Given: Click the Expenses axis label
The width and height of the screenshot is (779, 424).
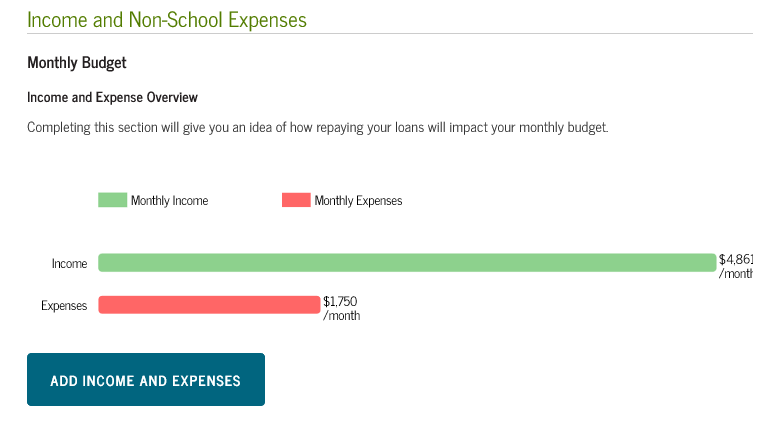Looking at the screenshot, I should coord(64,306).
